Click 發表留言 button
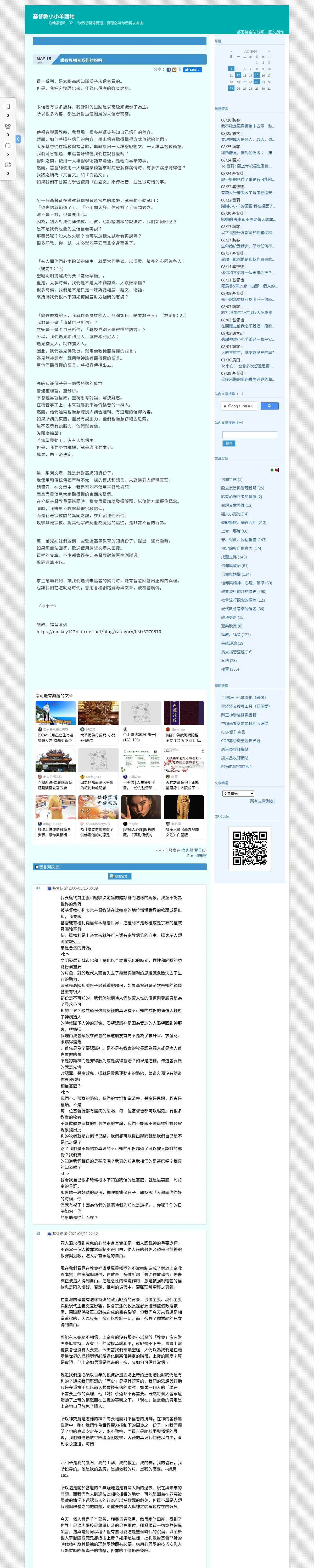This screenshot has height=1568, width=314. pyautogui.click(x=120, y=876)
